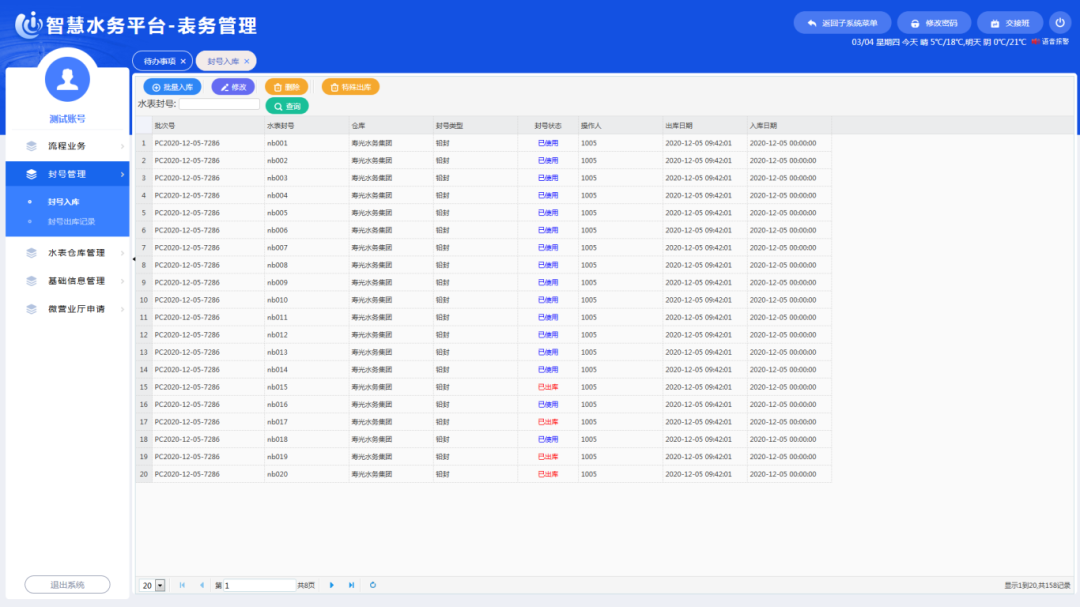Viewport: 1080px width, 607px height.
Task: Click into the 水表封号 search field
Action: [219, 104]
